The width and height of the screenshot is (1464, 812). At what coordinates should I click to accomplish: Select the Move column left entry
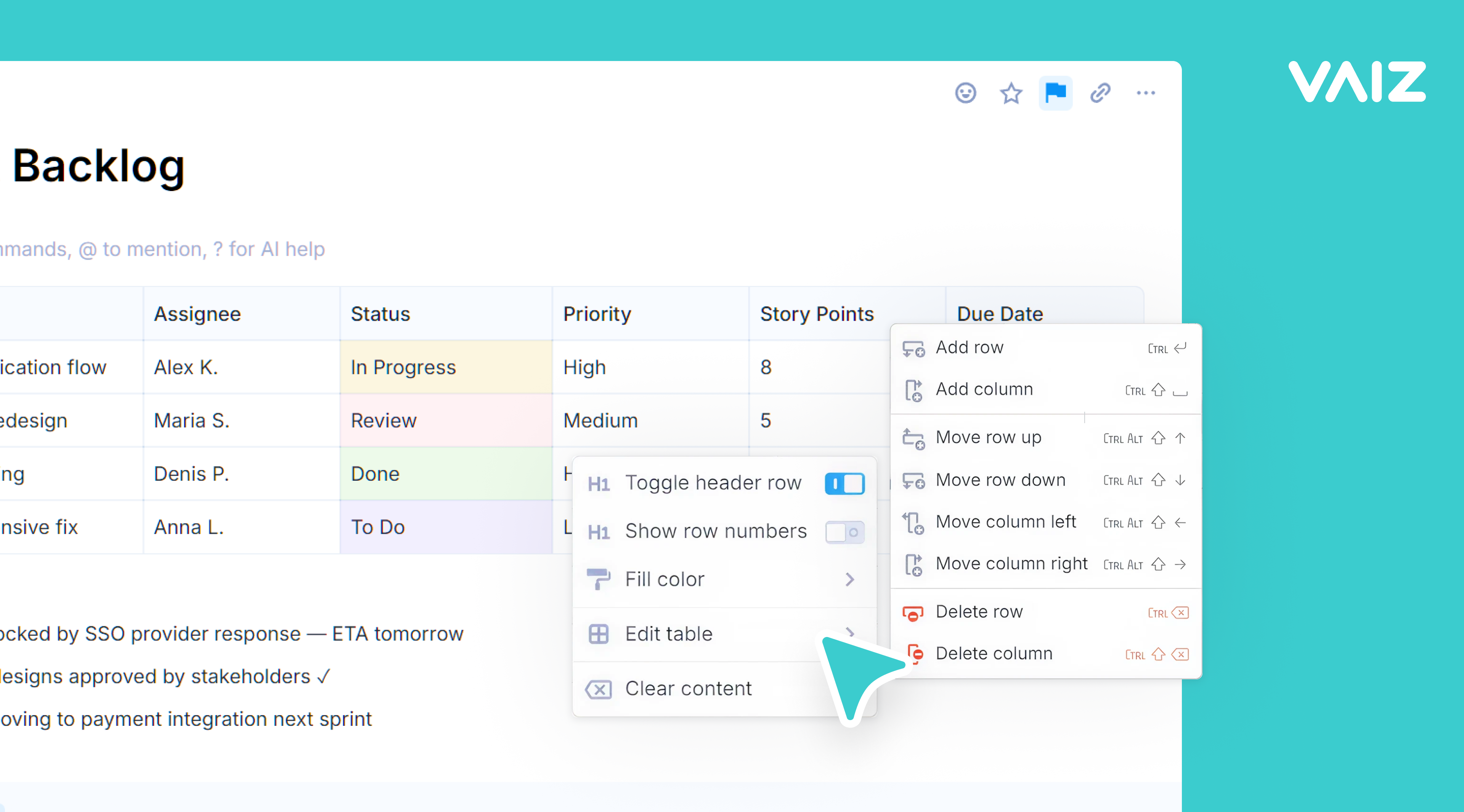1005,522
